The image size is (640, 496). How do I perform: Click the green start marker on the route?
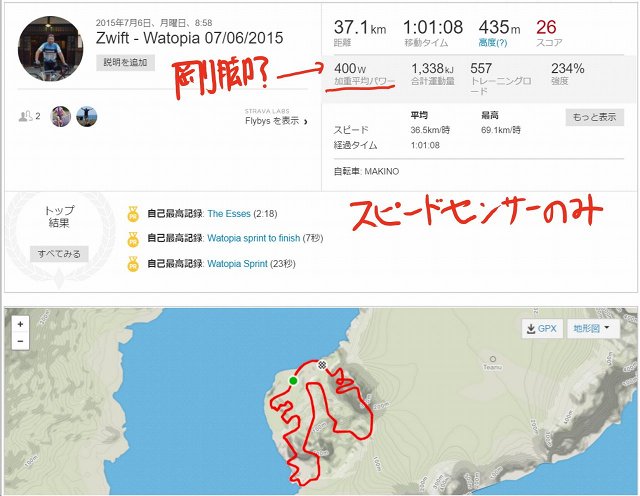(x=293, y=381)
